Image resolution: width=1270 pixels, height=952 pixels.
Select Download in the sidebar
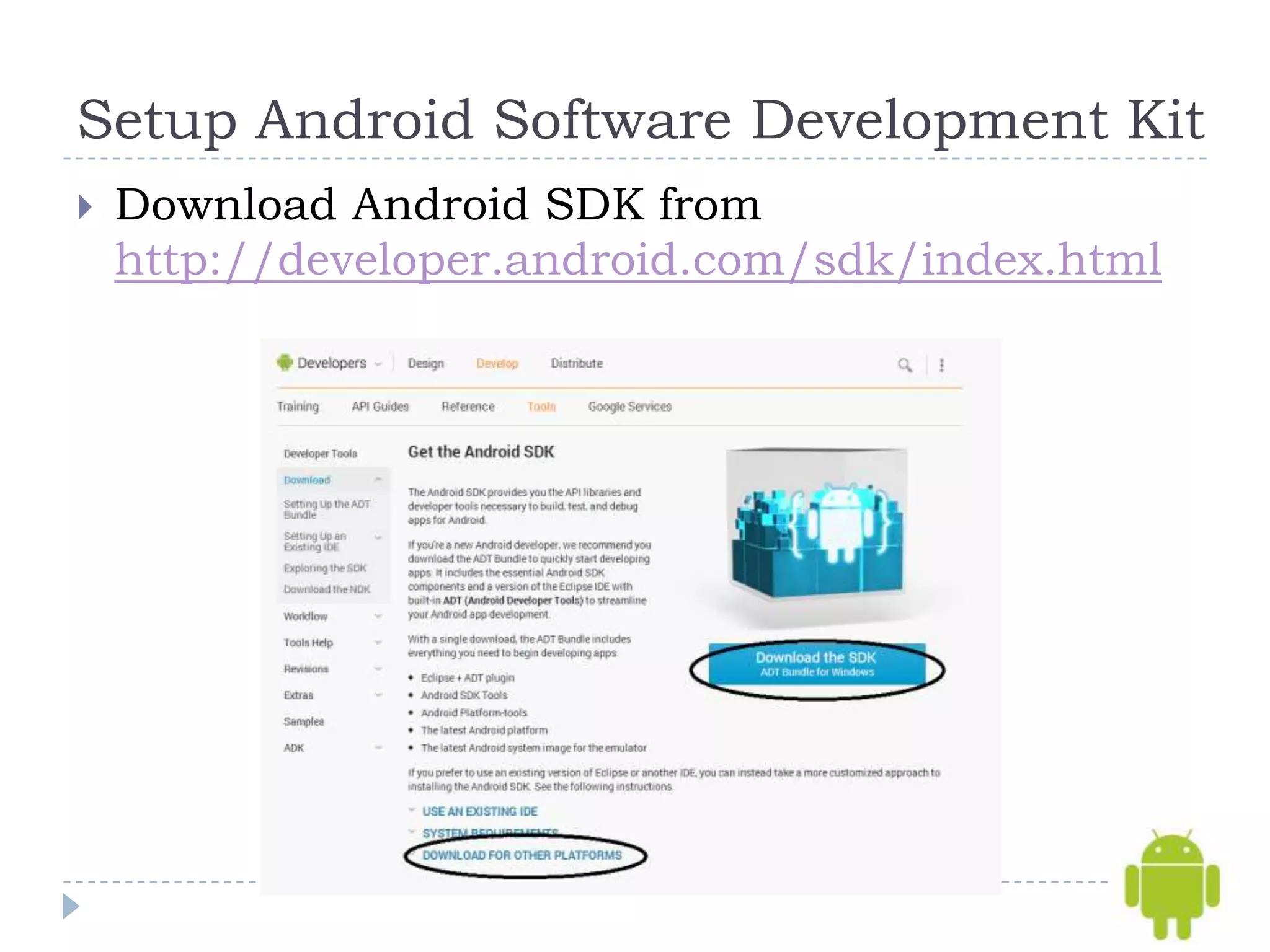(307, 480)
